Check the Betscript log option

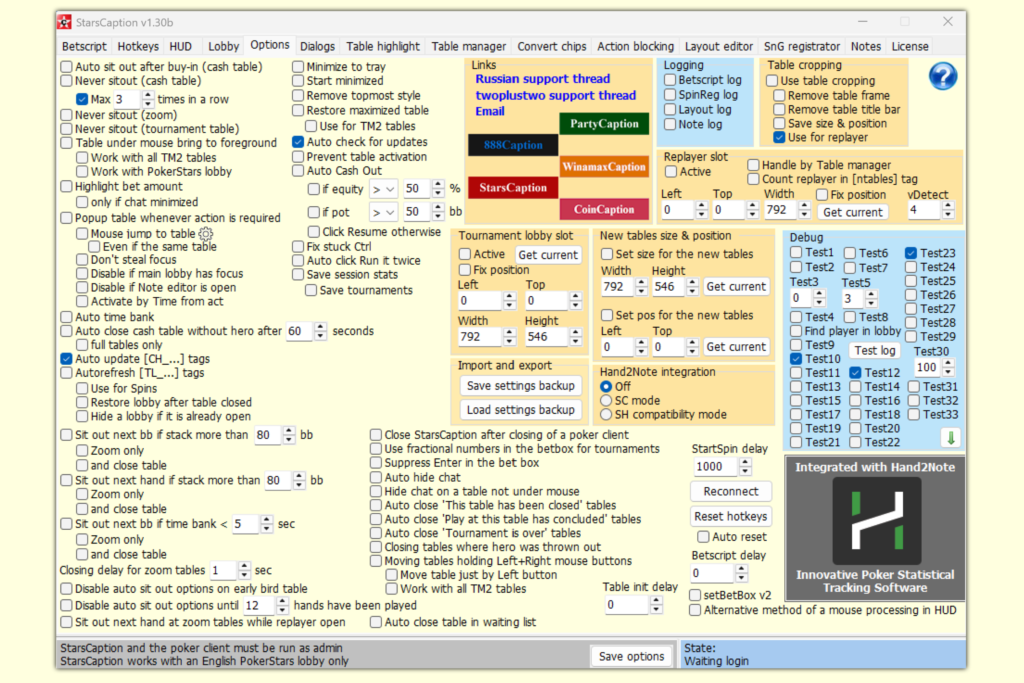(x=670, y=80)
